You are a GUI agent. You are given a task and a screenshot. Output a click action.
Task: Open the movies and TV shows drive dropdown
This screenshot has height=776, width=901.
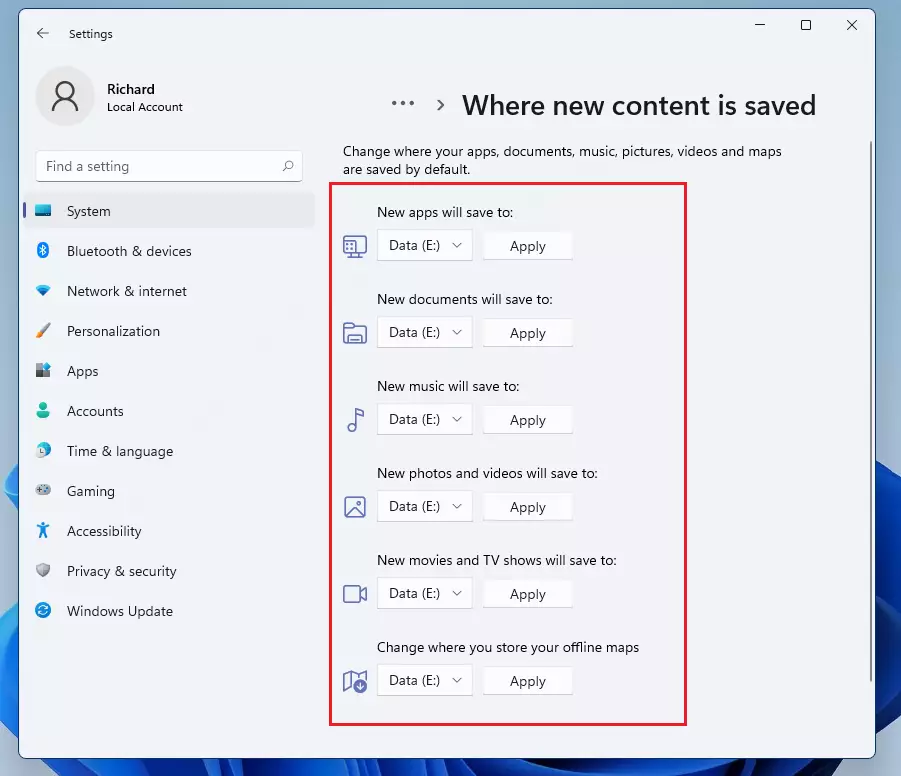point(425,593)
